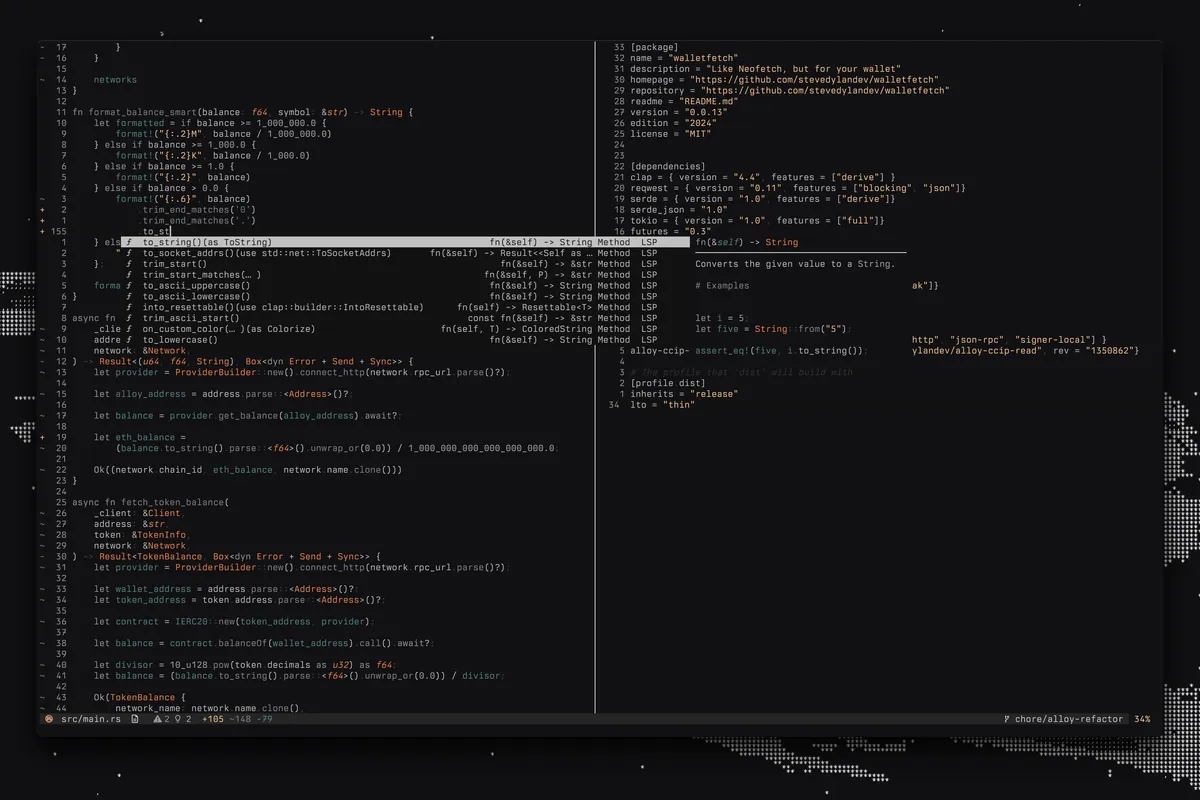Image resolution: width=1200 pixels, height=800 pixels.
Task: Click the git change sign beside line 155
Action: (42, 231)
